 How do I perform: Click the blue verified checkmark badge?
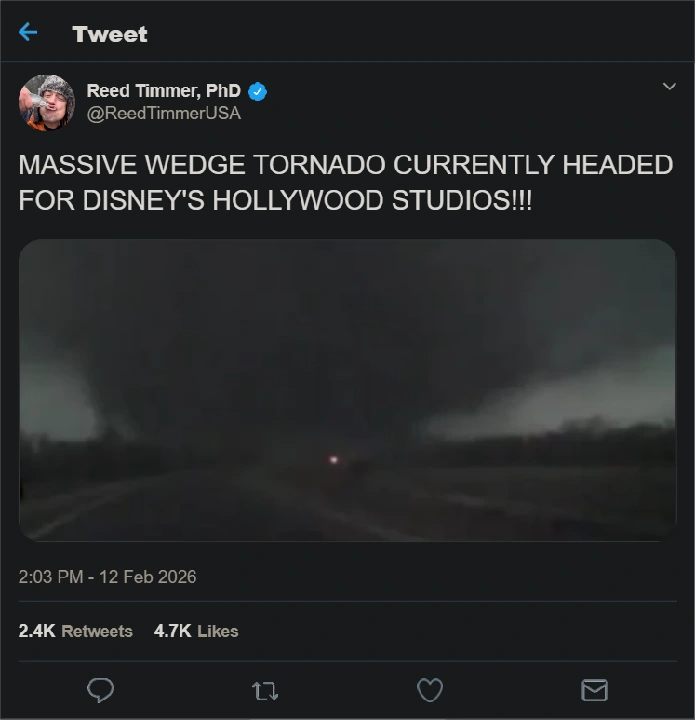point(258,92)
